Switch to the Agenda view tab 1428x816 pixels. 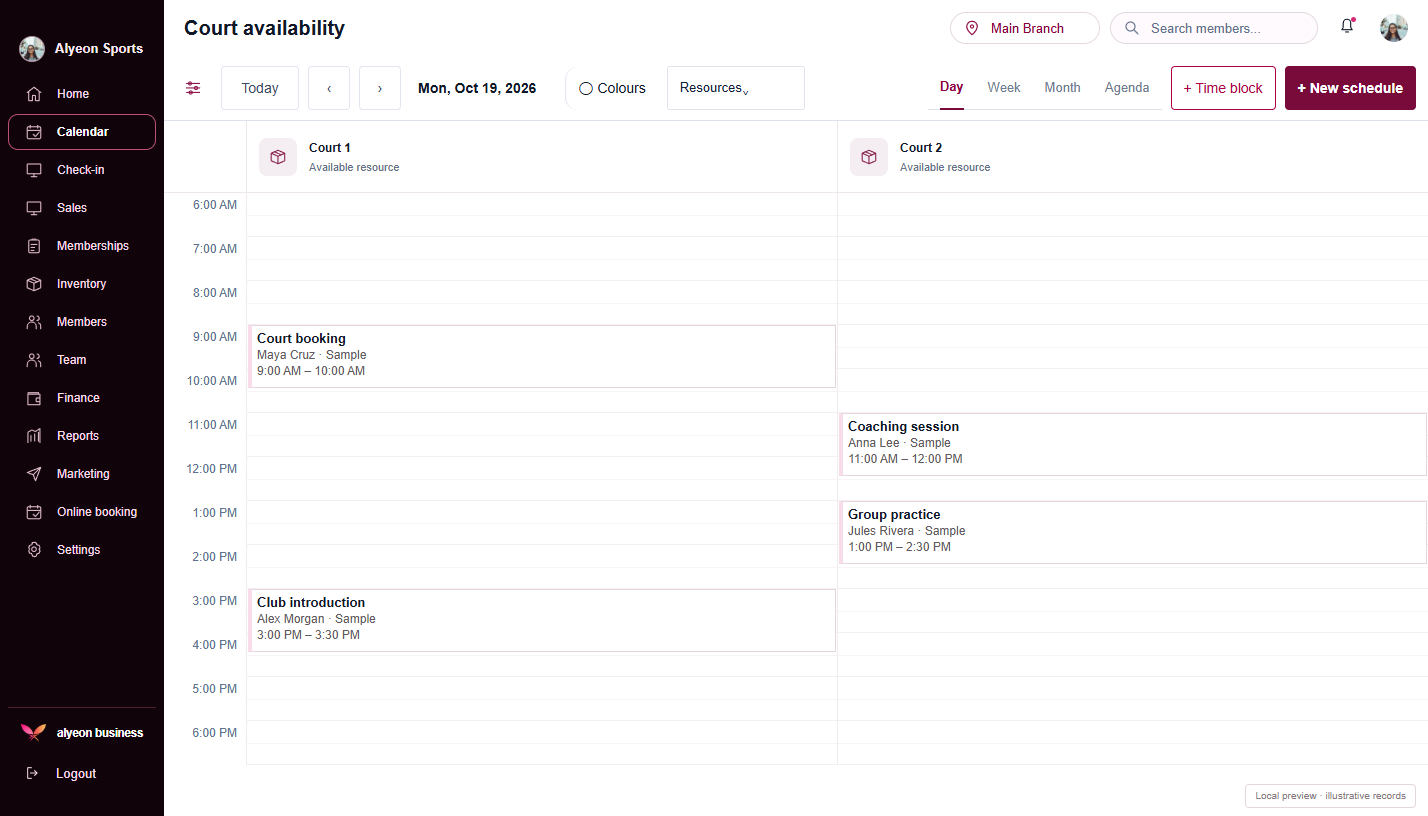pyautogui.click(x=1127, y=88)
